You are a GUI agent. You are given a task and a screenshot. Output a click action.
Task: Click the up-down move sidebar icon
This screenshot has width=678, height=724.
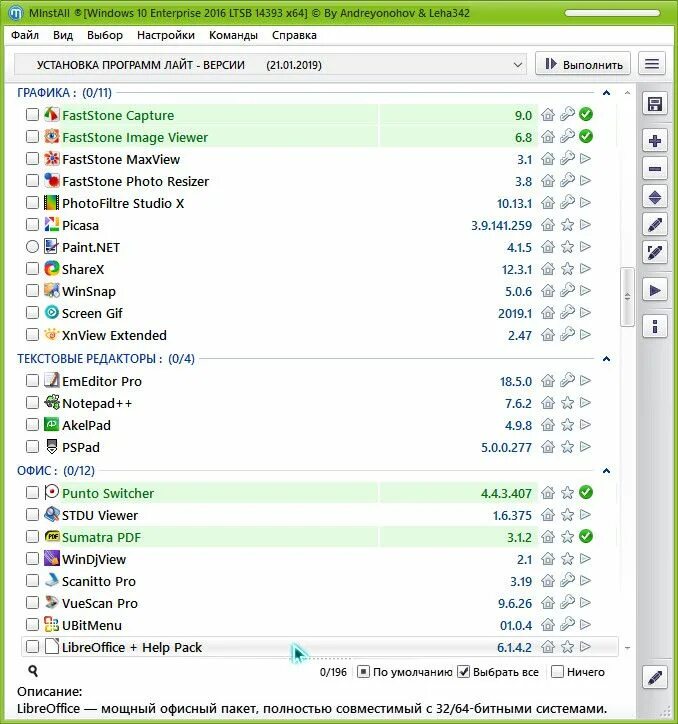coord(654,197)
